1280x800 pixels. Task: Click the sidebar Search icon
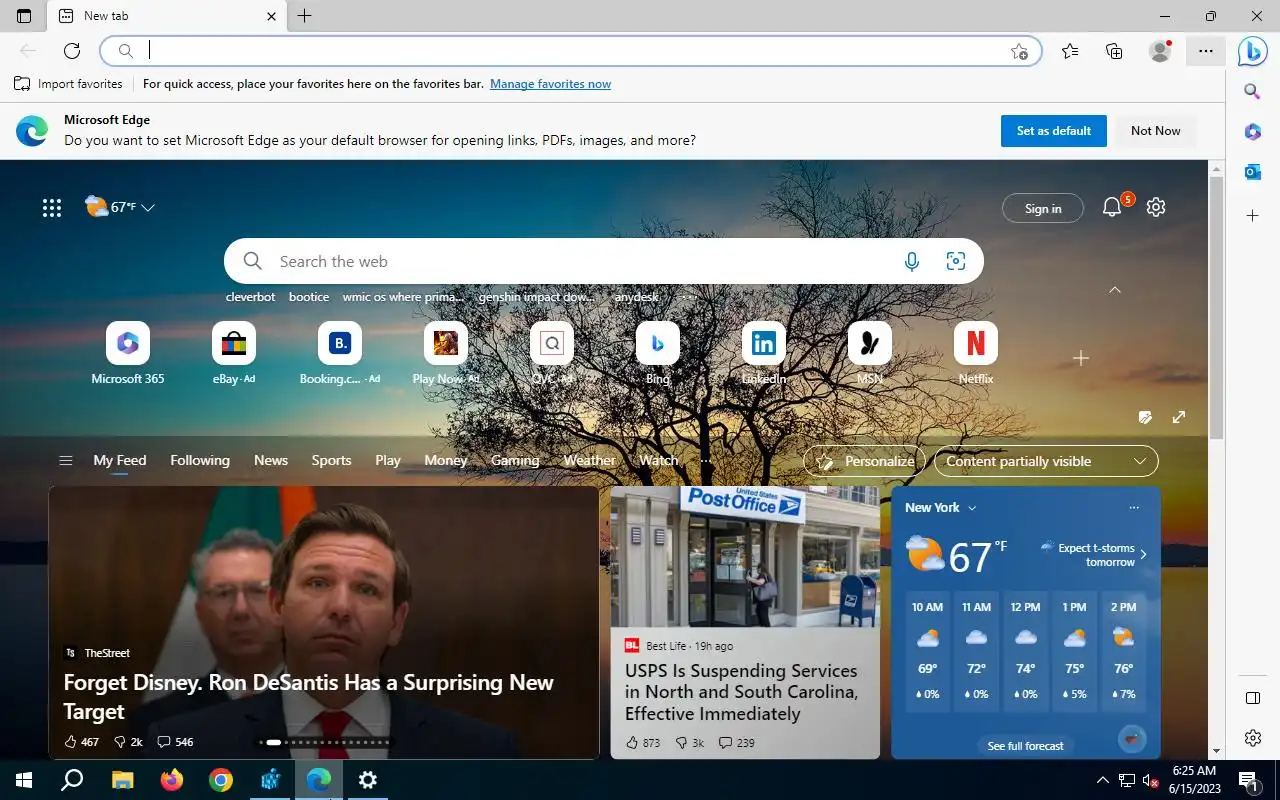coord(1252,92)
